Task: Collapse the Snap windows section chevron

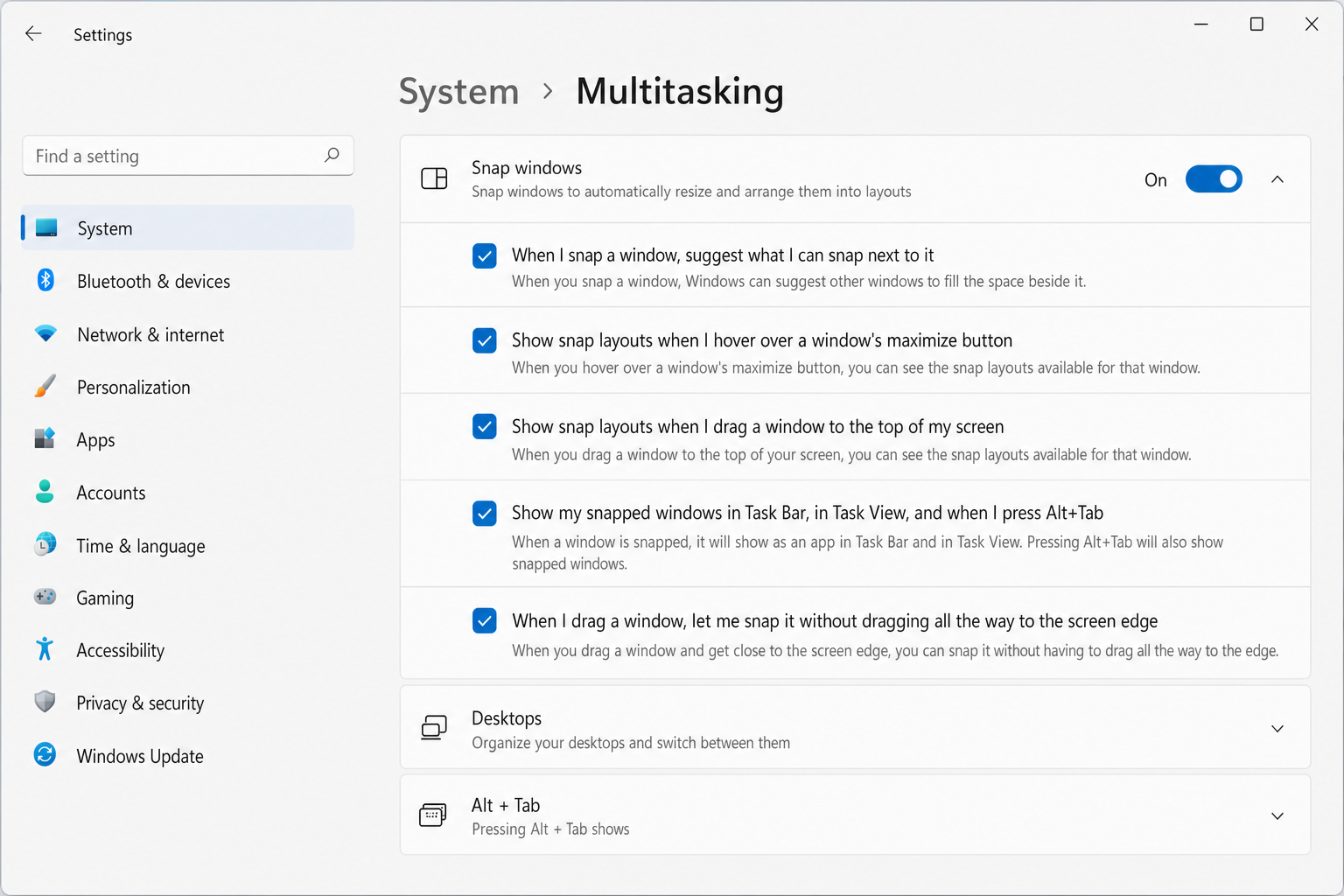Action: coord(1277,179)
